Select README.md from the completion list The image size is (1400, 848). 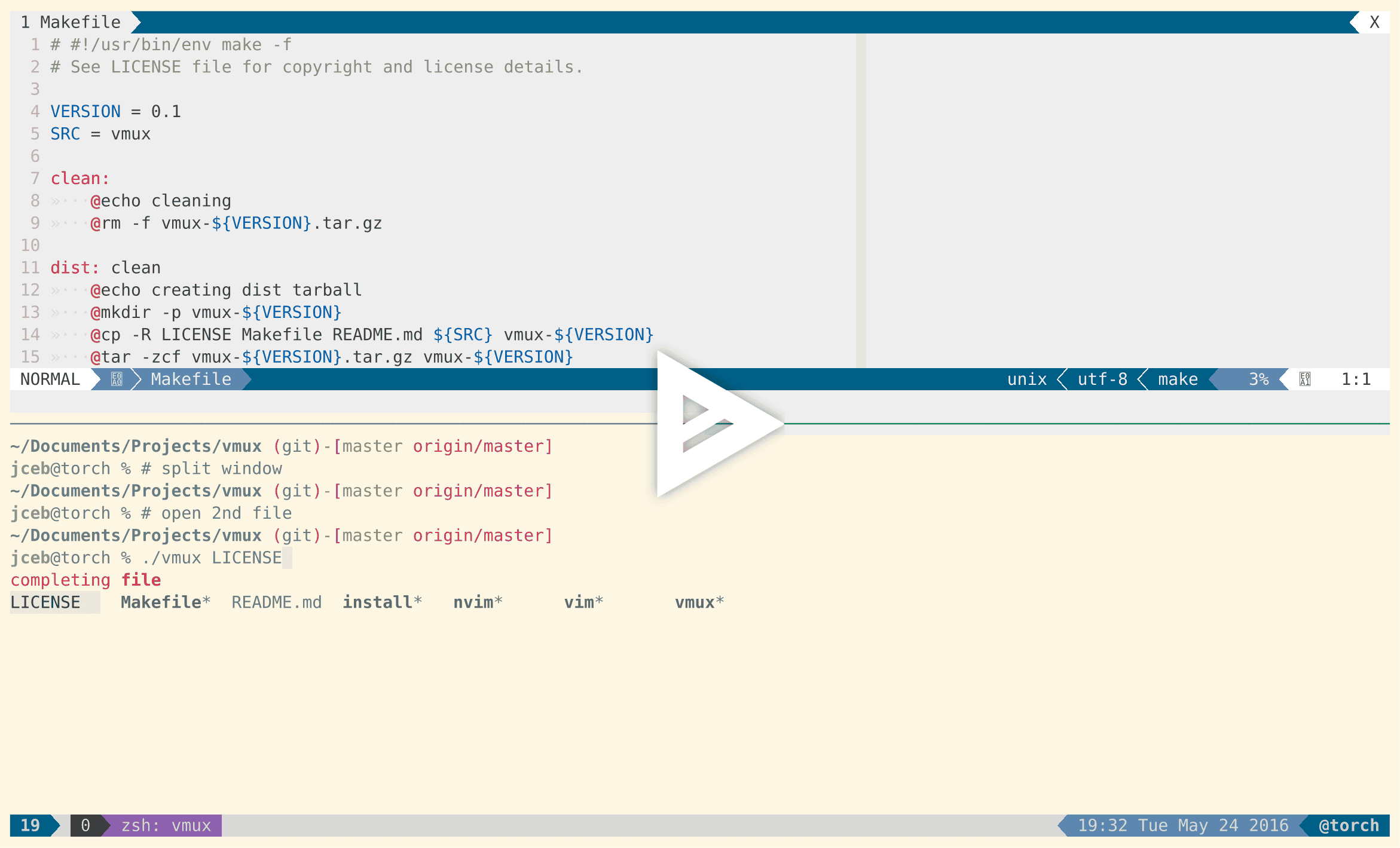click(276, 602)
